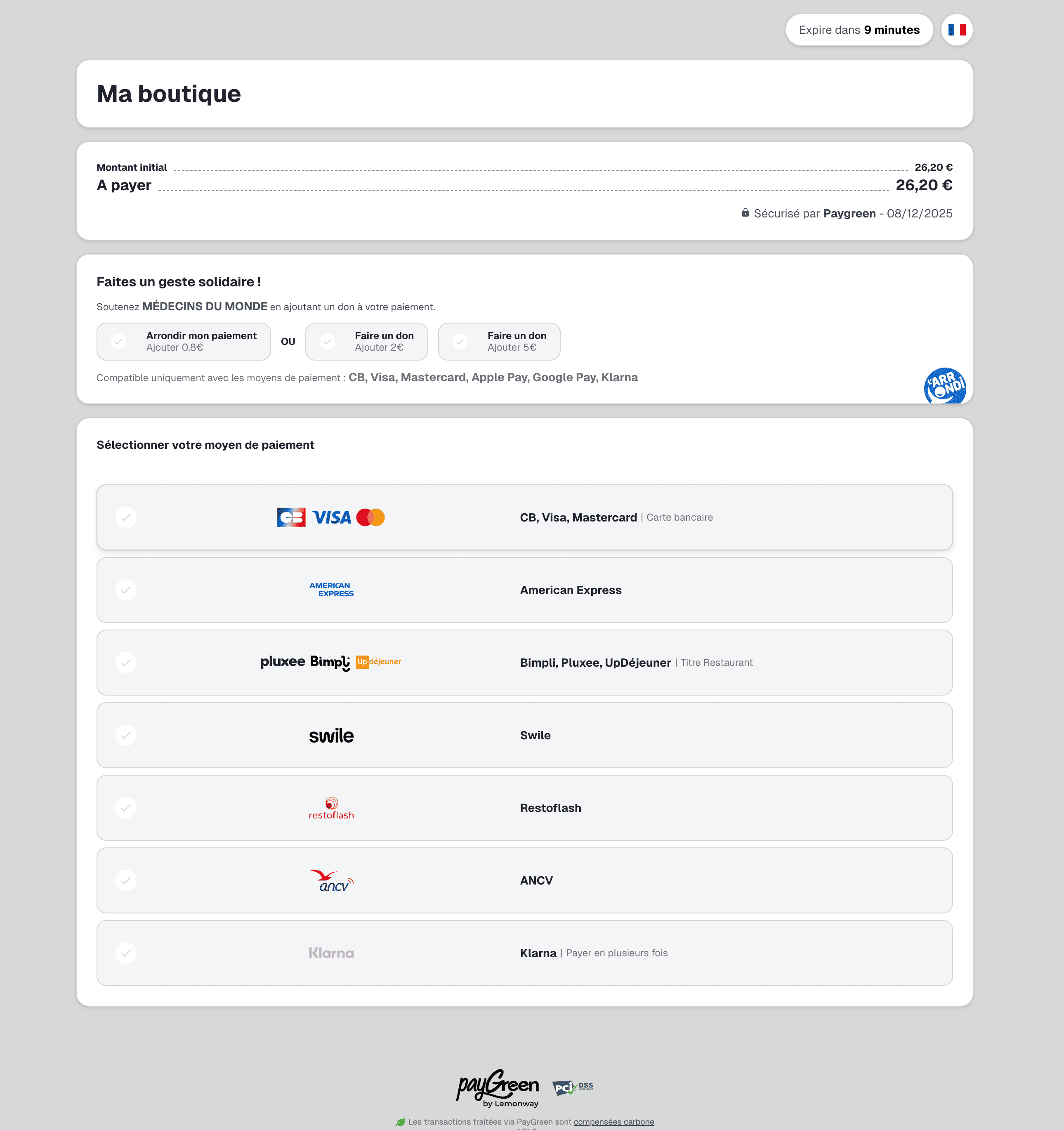This screenshot has width=1064, height=1130.
Task: Enable the Faire un don 2€ option
Action: [367, 341]
